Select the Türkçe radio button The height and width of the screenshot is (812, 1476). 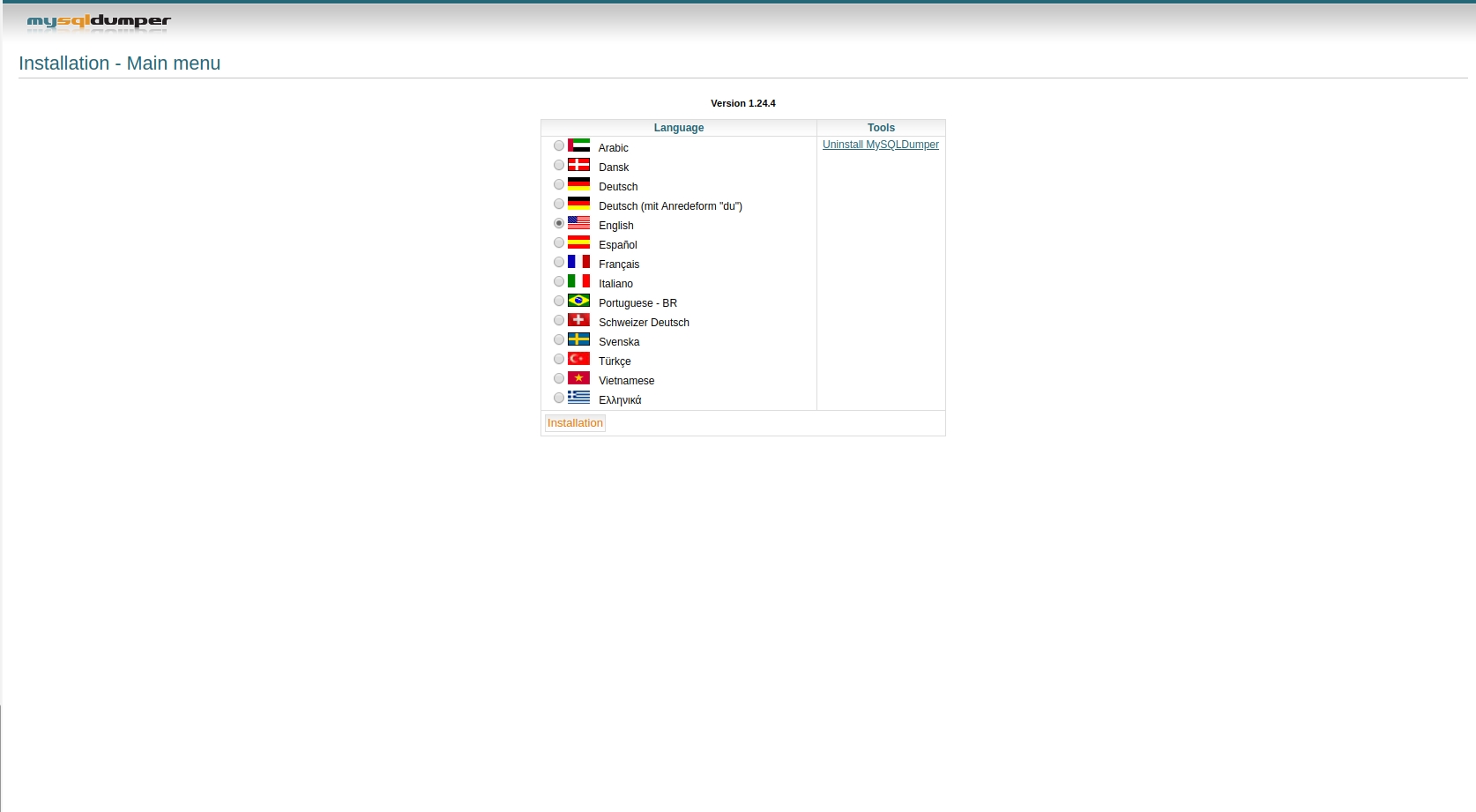point(559,359)
